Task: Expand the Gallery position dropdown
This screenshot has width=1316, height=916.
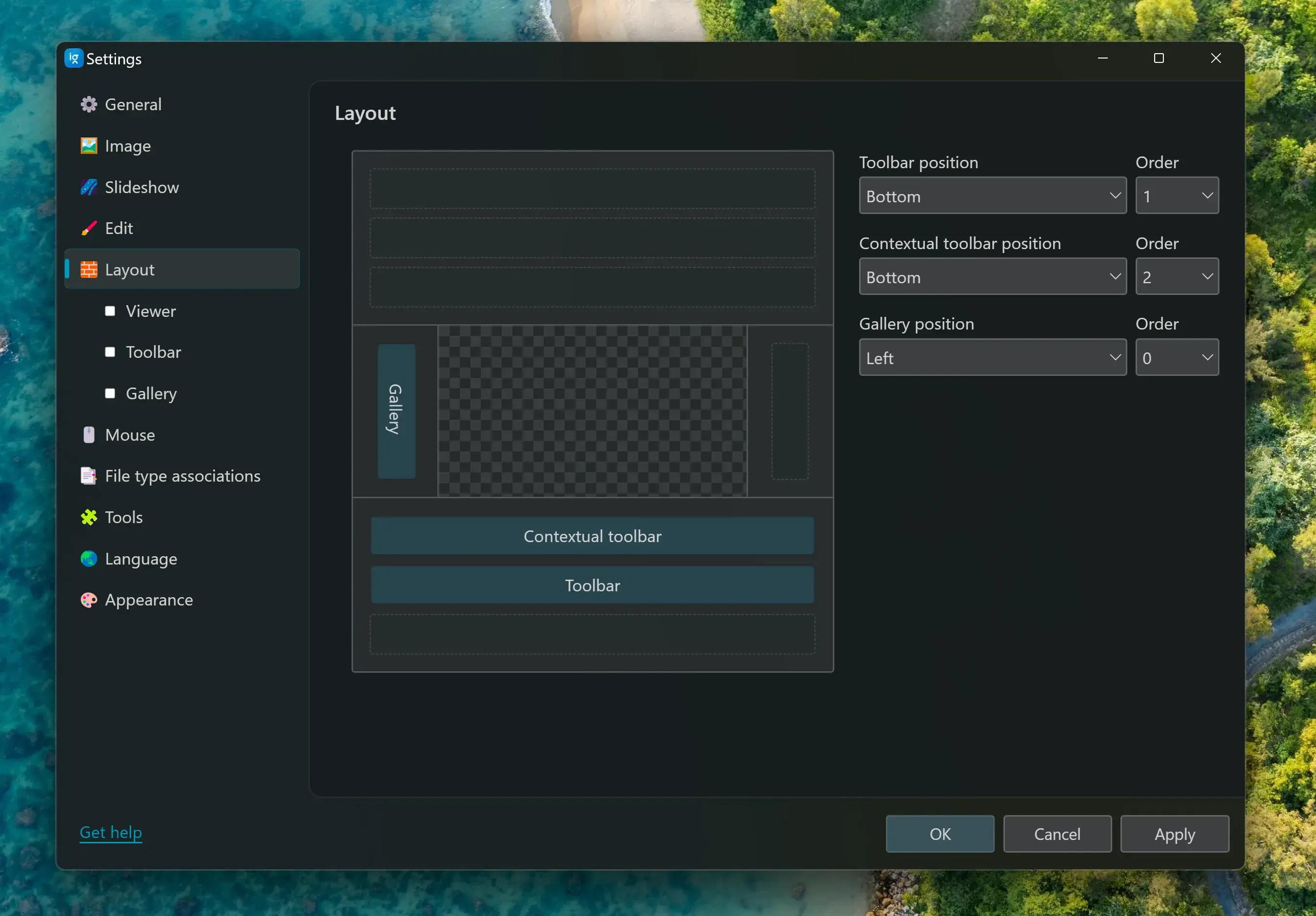Action: (x=992, y=358)
